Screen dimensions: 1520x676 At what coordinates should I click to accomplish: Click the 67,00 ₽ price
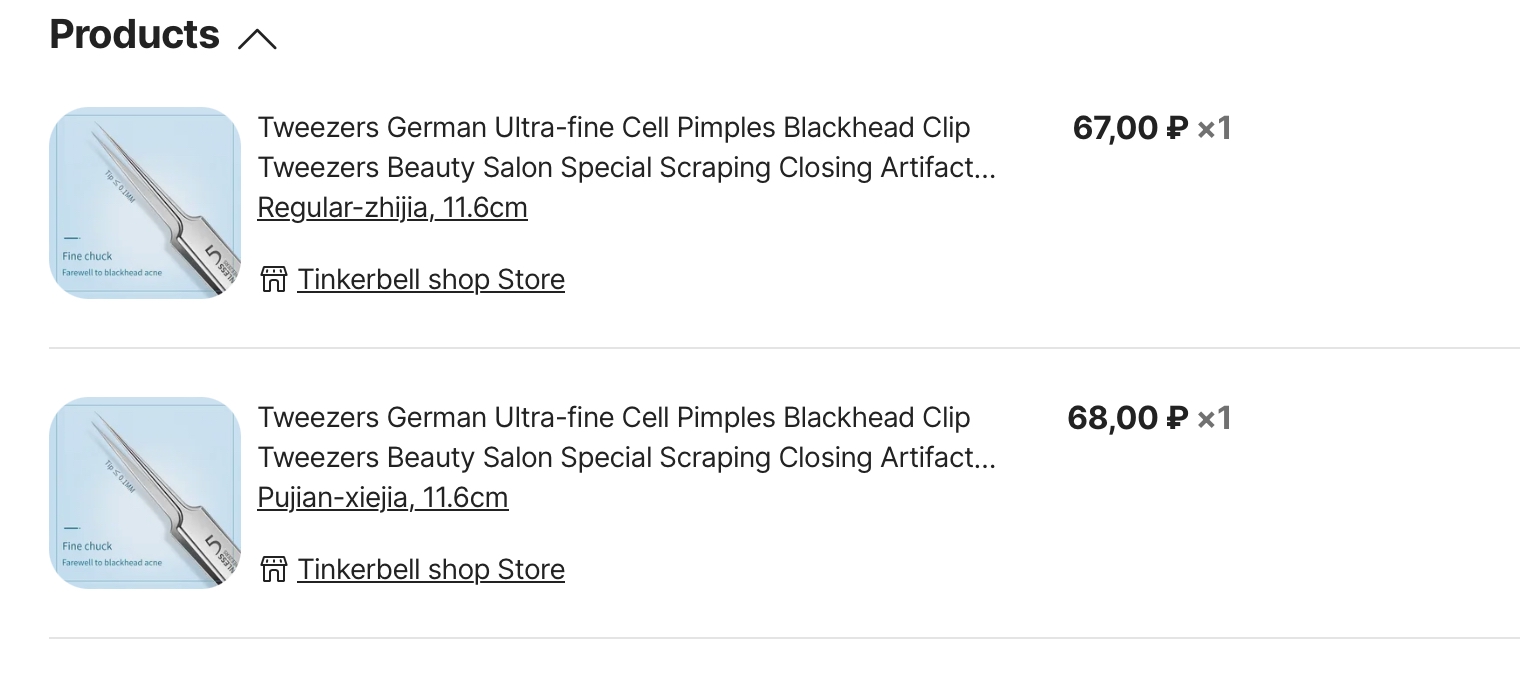1130,128
